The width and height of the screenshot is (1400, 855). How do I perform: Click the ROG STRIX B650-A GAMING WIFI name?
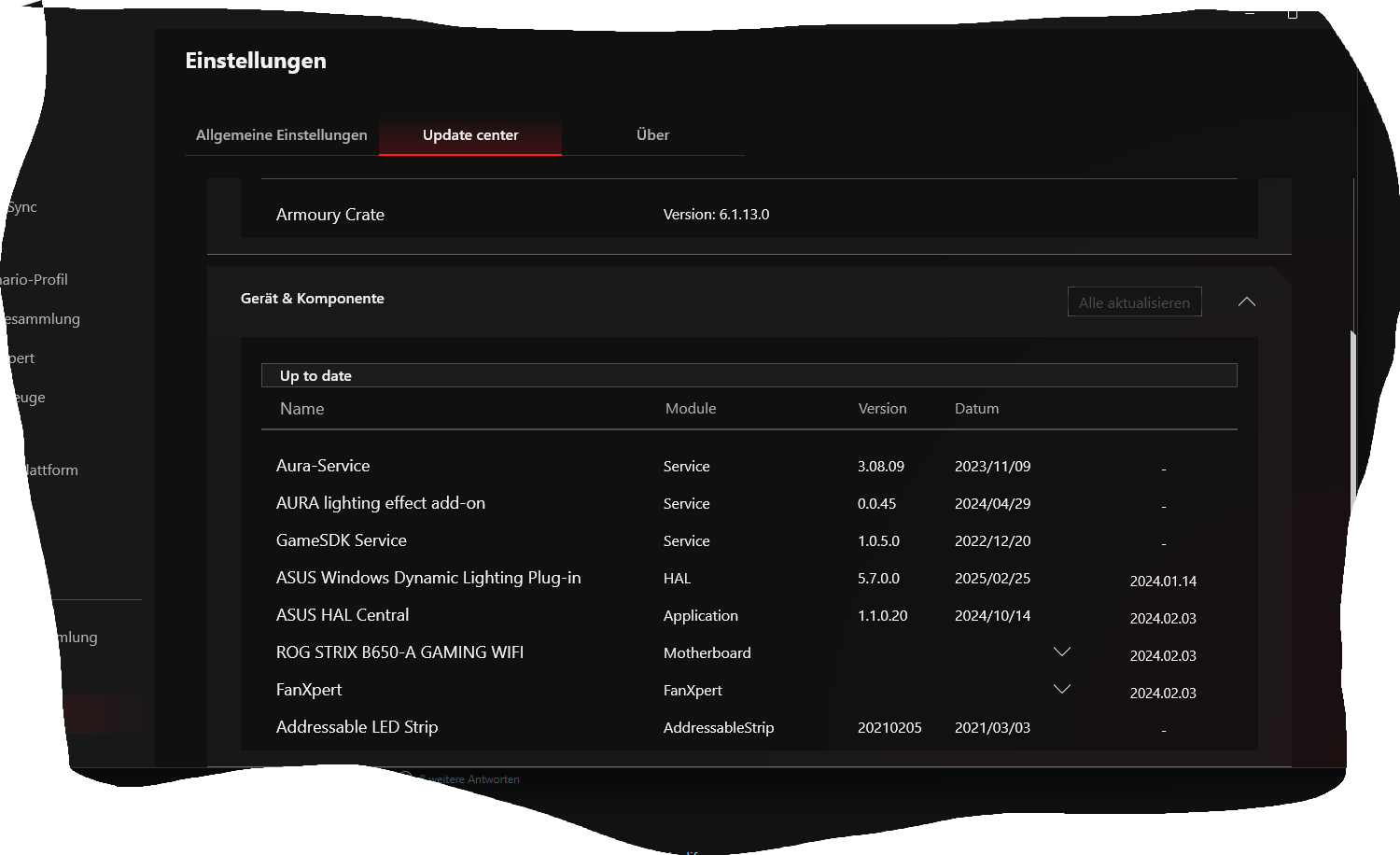[x=399, y=652]
